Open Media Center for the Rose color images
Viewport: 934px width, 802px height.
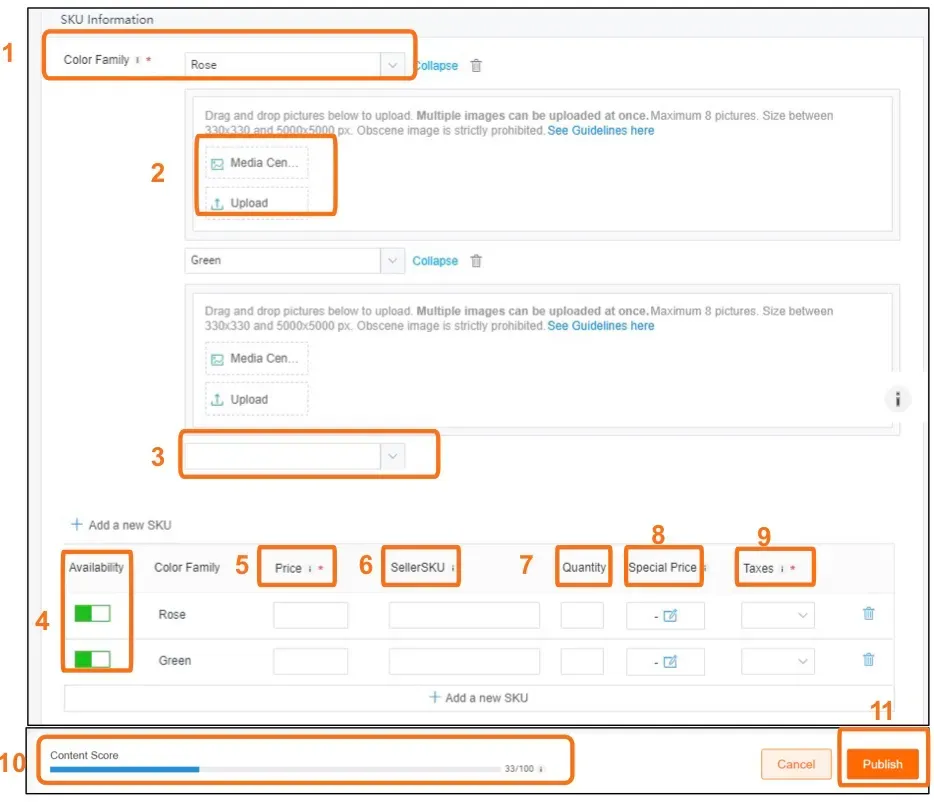click(x=257, y=163)
